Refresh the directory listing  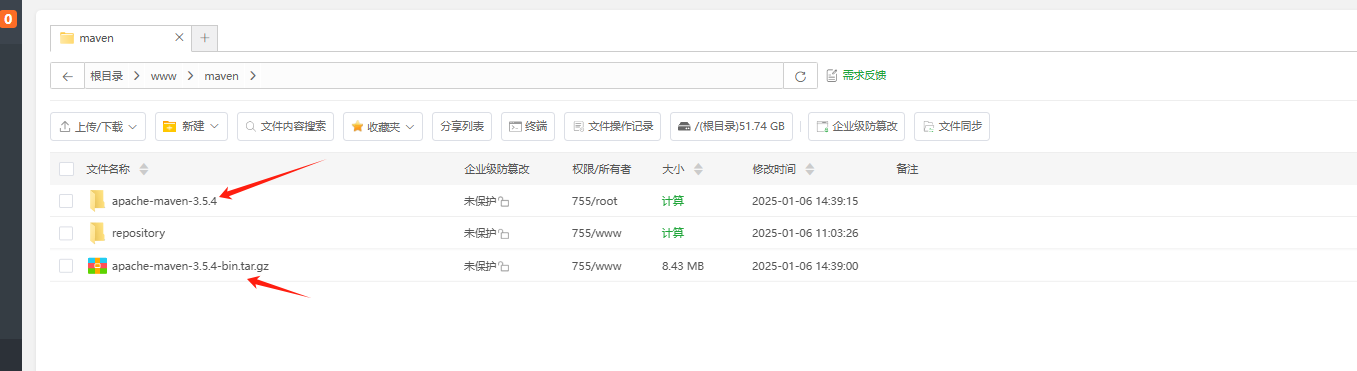click(x=800, y=76)
